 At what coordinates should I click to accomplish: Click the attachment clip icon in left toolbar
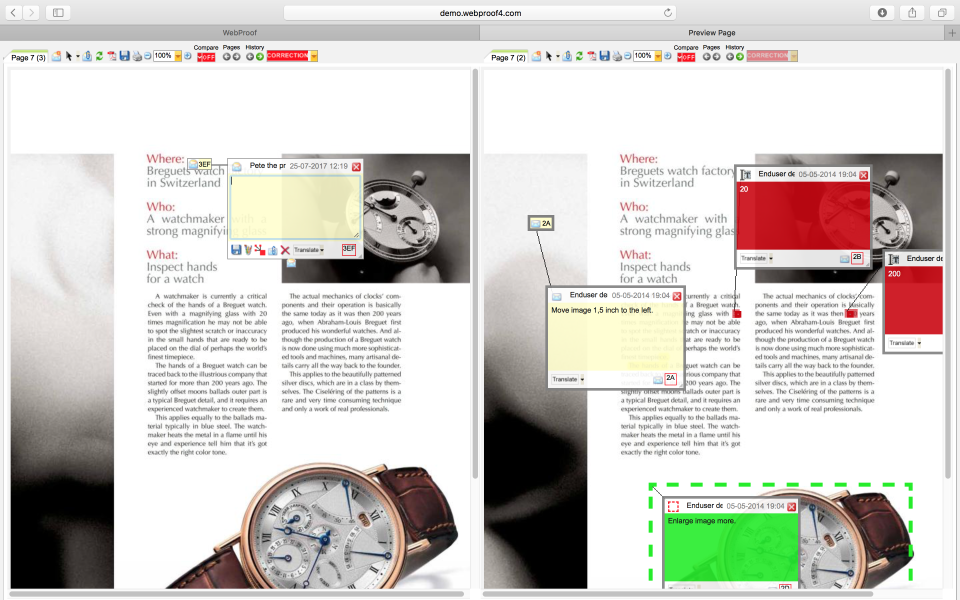pyautogui.click(x=88, y=56)
